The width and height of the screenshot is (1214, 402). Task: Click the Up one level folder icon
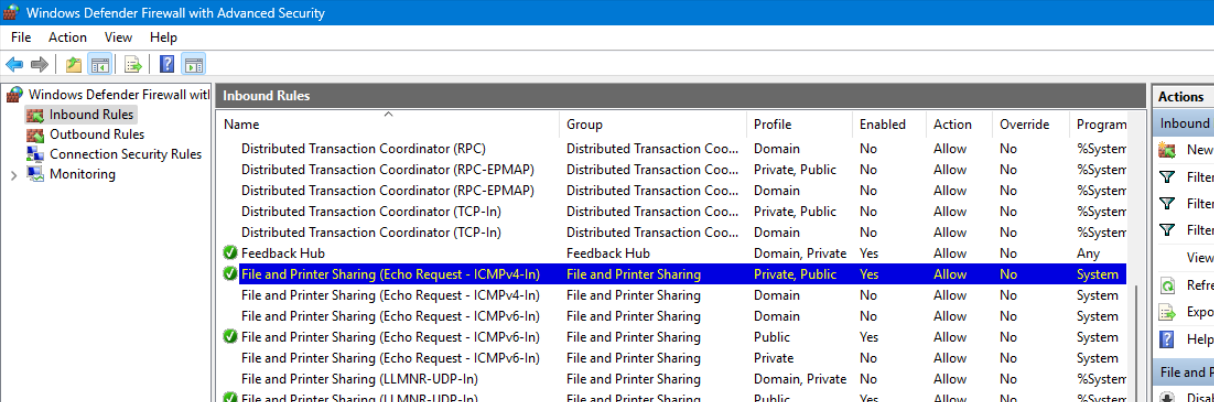[x=73, y=65]
